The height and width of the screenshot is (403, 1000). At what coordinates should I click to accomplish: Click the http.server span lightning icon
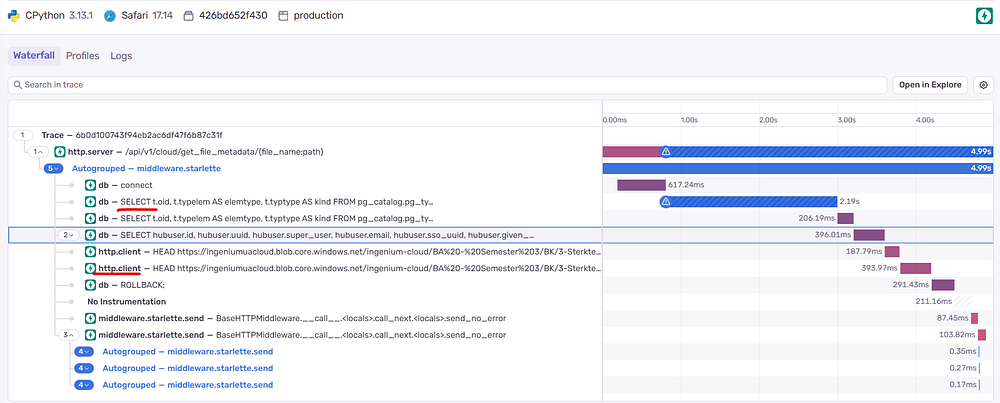coord(60,152)
